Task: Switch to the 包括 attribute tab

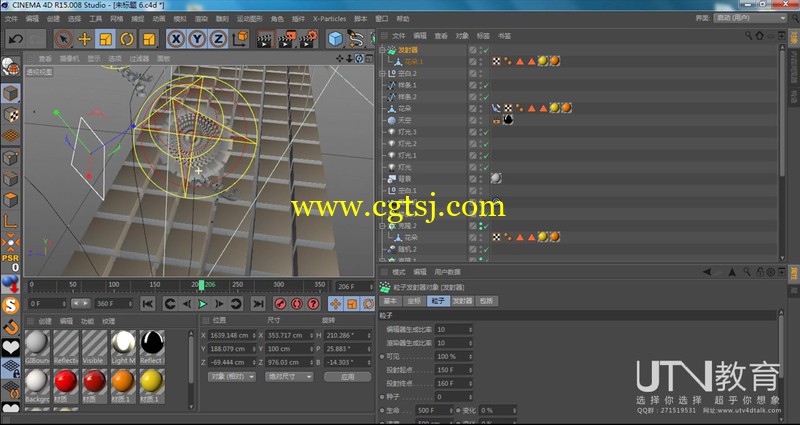Action: pyautogui.click(x=486, y=301)
